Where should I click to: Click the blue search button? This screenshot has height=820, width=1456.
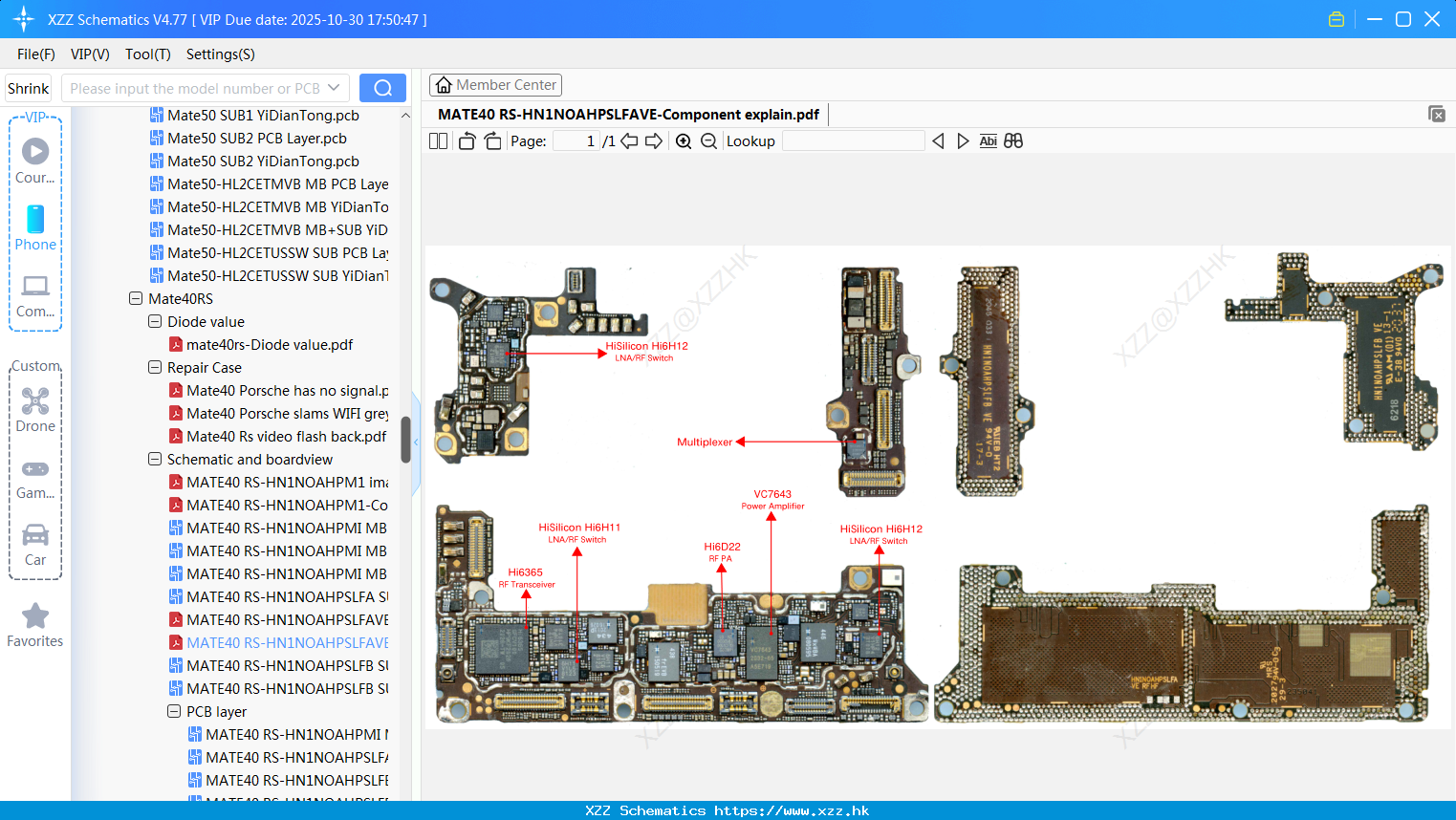382,88
